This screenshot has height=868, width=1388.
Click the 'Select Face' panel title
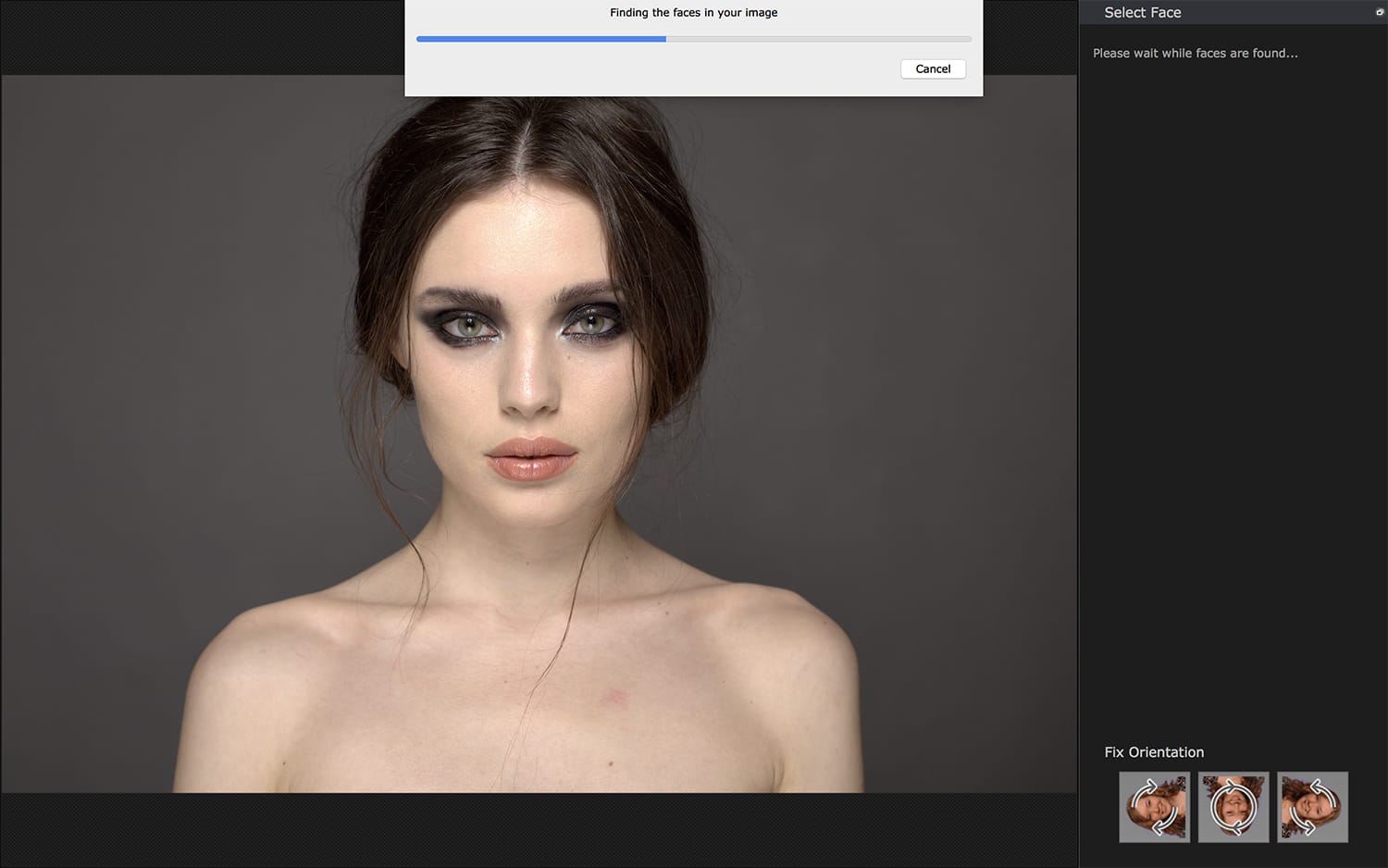pos(1143,13)
